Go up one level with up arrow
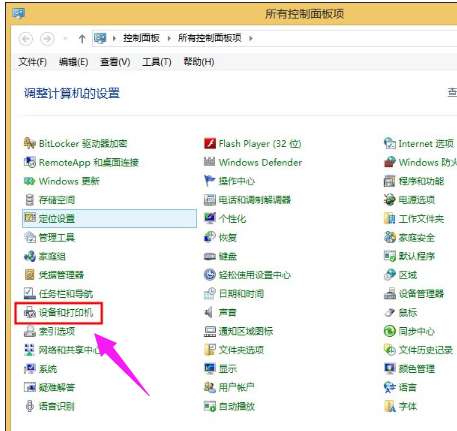This screenshot has height=431, width=457. pos(82,39)
